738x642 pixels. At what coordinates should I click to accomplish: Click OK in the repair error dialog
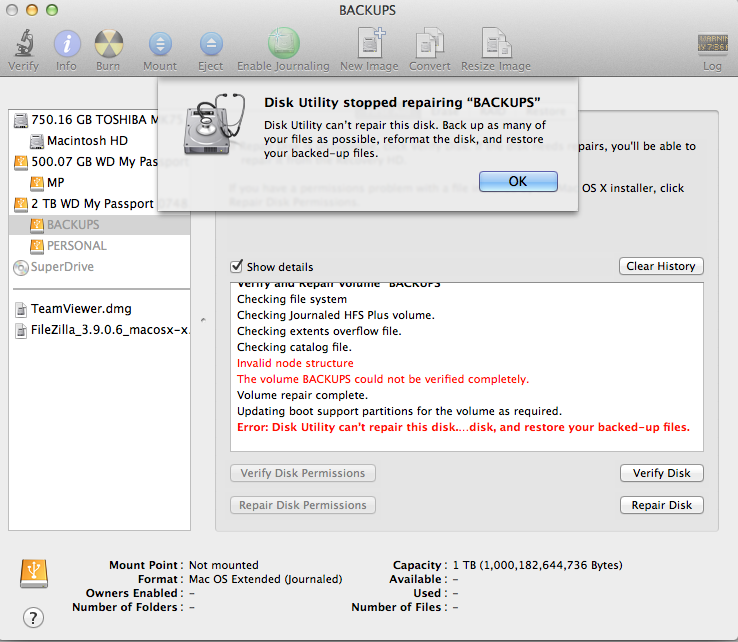coord(518,182)
